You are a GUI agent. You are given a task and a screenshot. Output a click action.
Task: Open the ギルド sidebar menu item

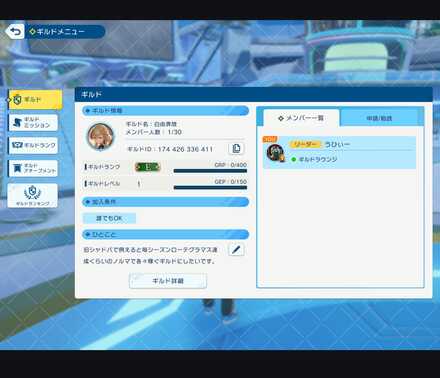pos(35,99)
